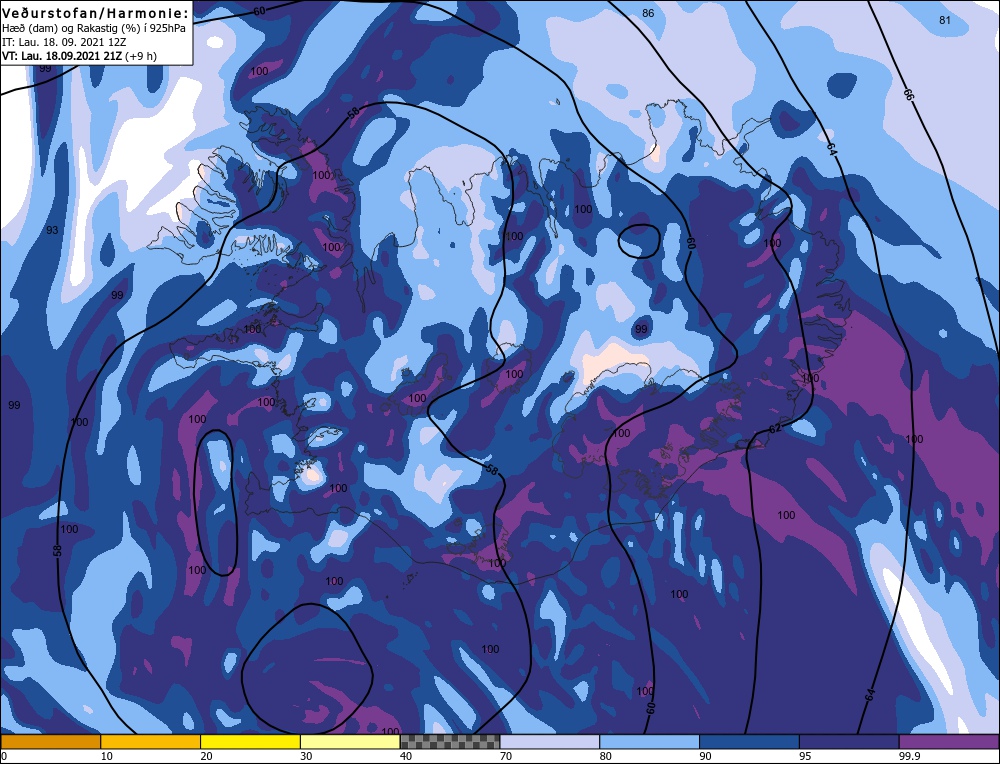The image size is (1000, 764).
Task: Click the '81' humidity value on the map
Action: tap(945, 20)
